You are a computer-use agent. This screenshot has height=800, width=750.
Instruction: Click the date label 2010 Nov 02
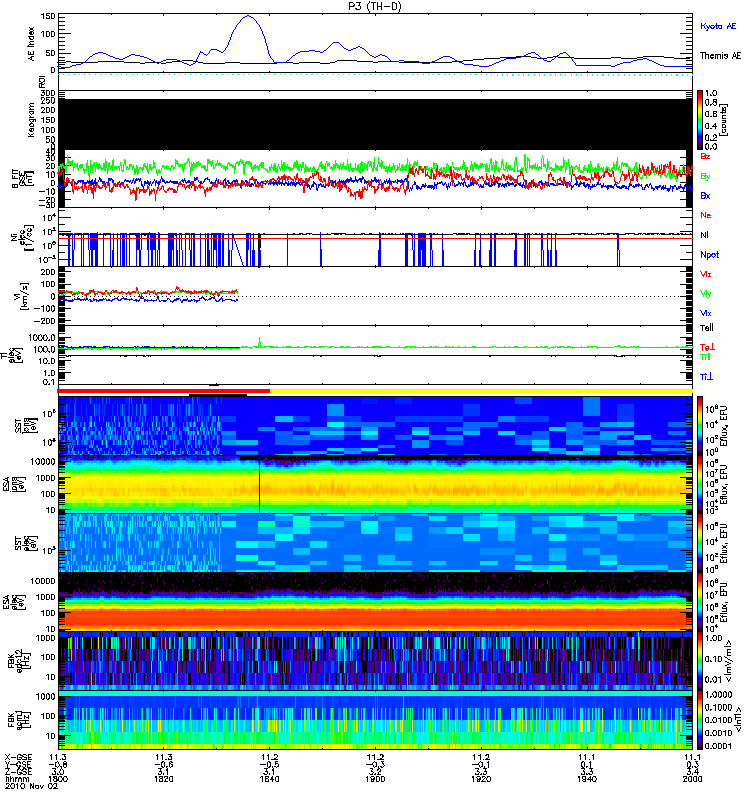[x=32, y=786]
